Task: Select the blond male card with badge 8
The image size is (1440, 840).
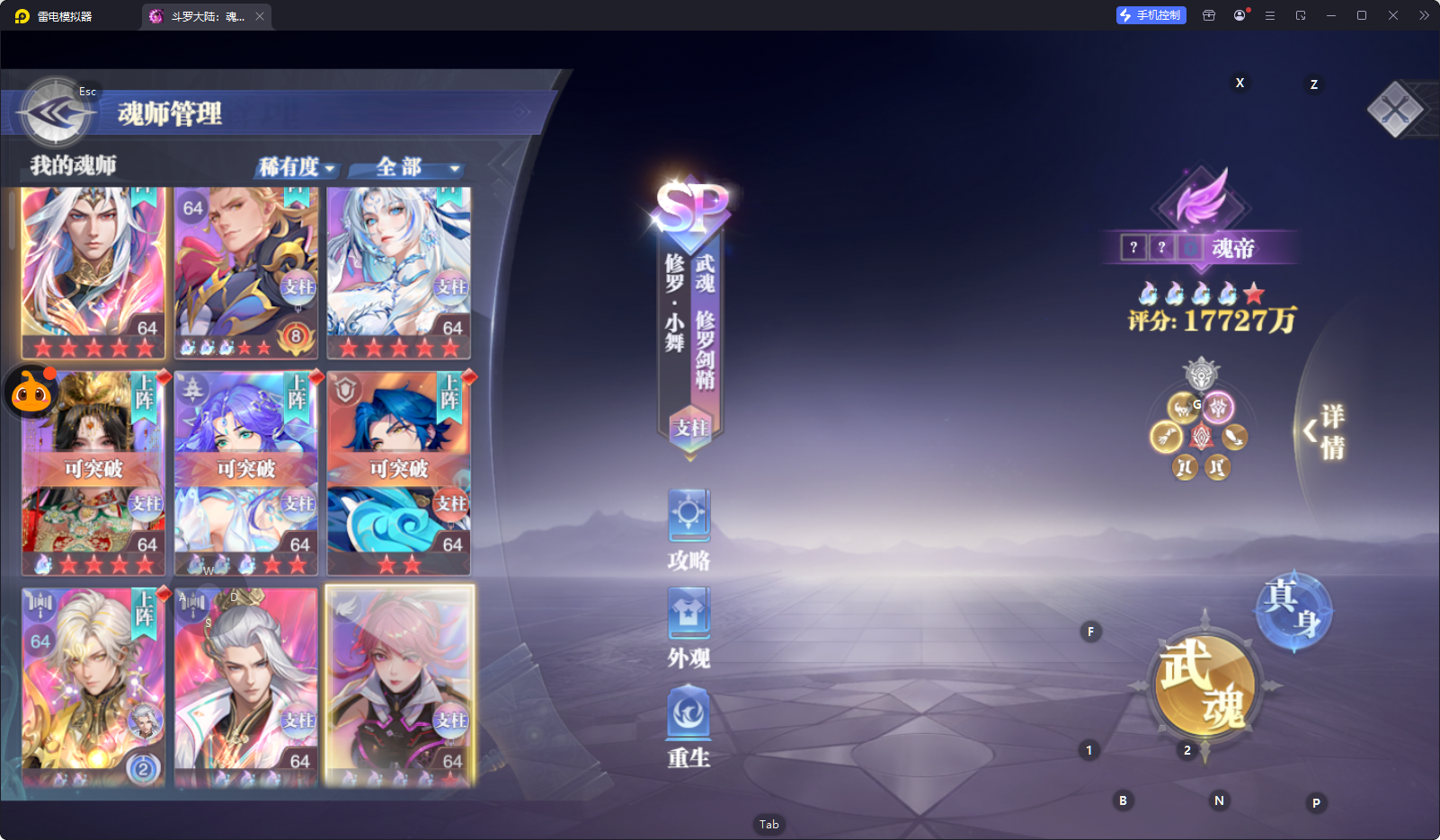Action: [x=246, y=273]
